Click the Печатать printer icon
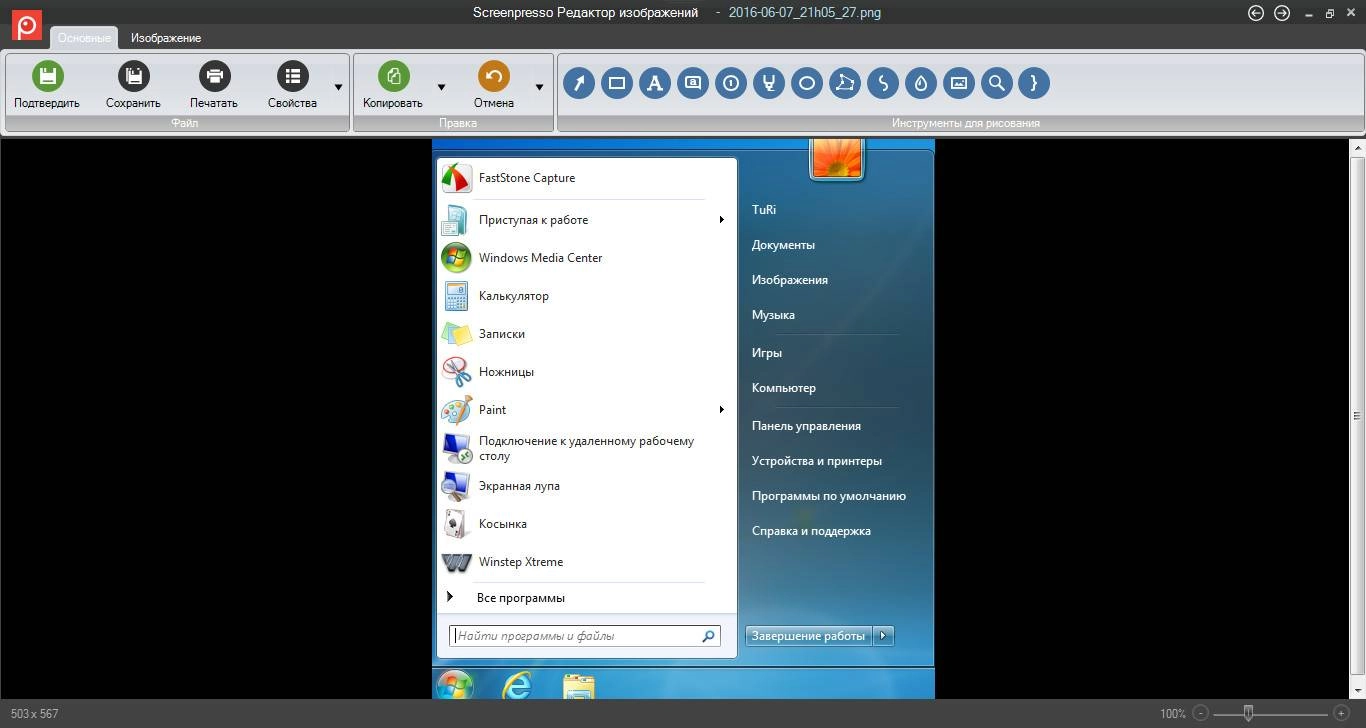Image resolution: width=1366 pixels, height=728 pixels. coord(214,76)
